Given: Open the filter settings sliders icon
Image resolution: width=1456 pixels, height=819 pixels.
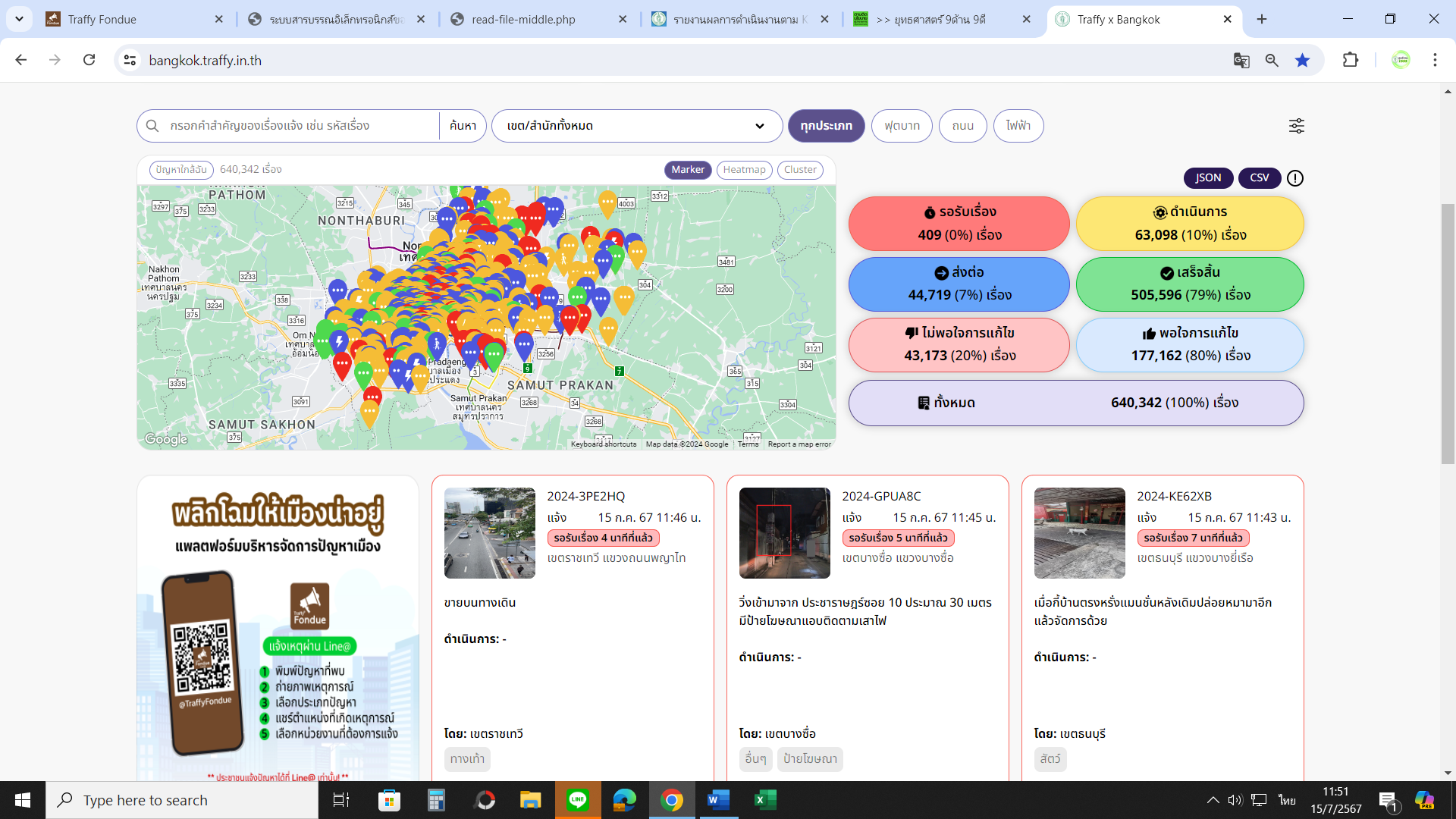Looking at the screenshot, I should [x=1296, y=126].
